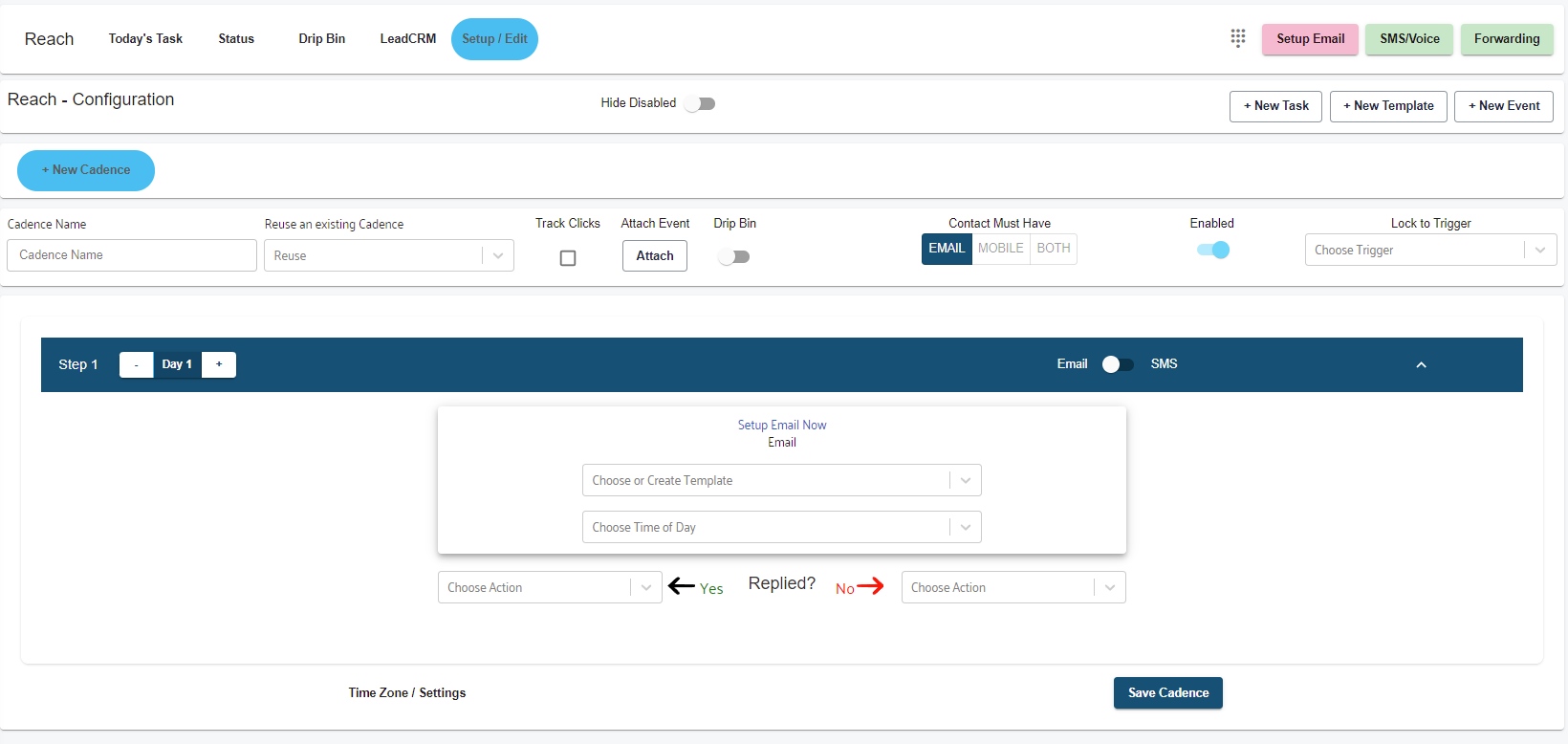Viewport: 1568px width, 744px height.
Task: Click the Replied? text
Action: point(782,583)
